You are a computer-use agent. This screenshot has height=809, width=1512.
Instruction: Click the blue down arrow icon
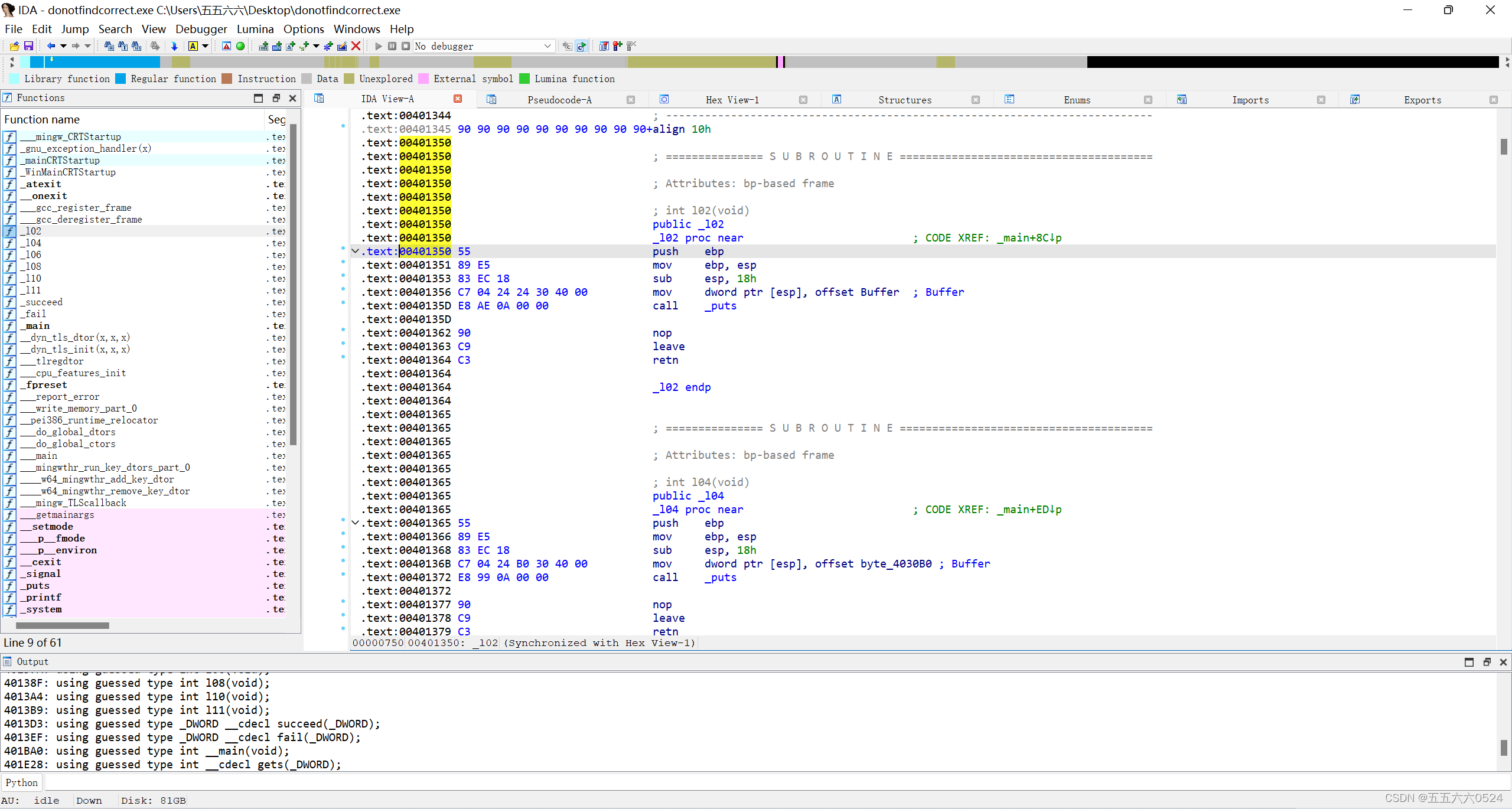174,46
